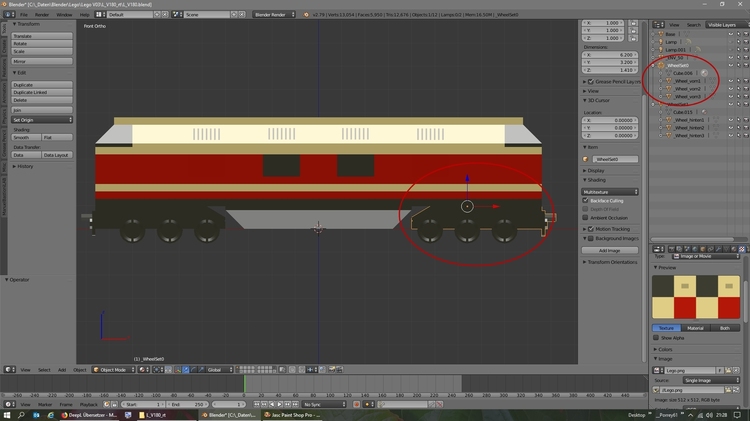Open the Select menu in 3D view header

44,370
